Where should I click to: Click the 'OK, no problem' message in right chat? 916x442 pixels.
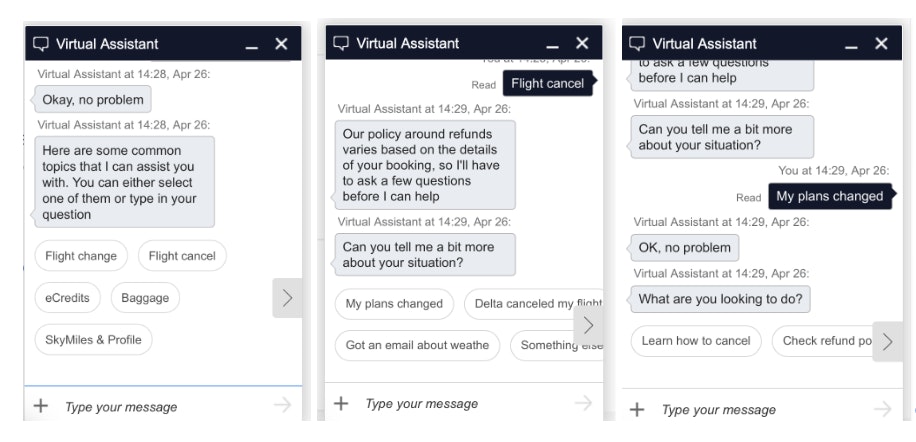point(685,248)
